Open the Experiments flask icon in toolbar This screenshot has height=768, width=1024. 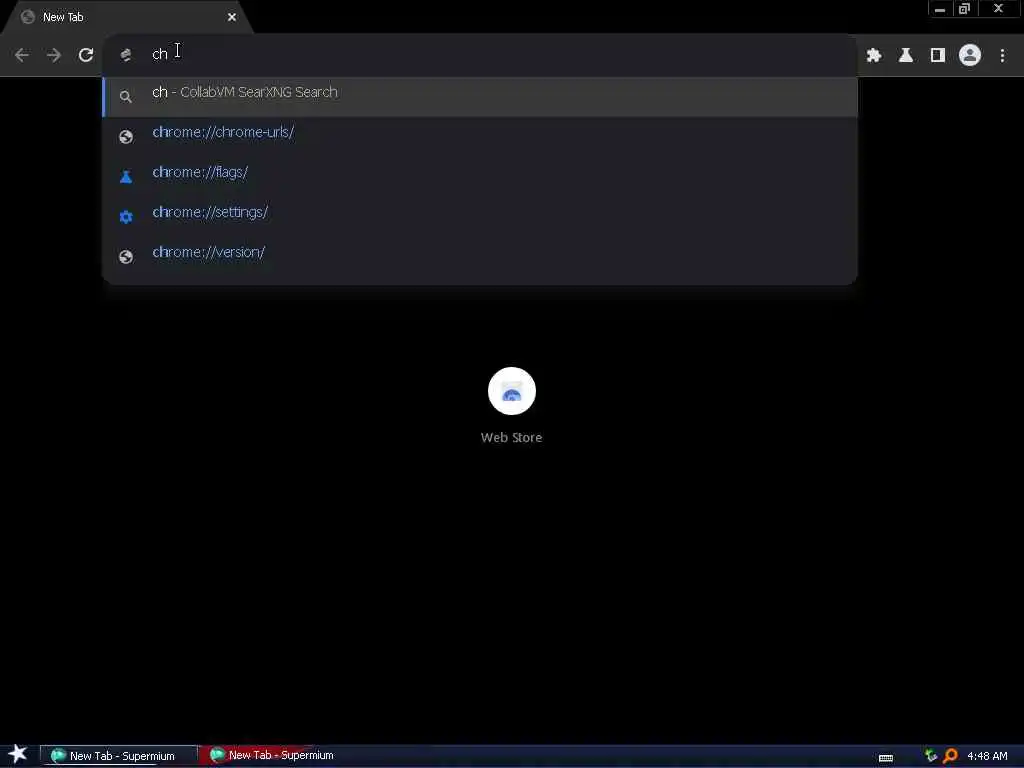906,56
